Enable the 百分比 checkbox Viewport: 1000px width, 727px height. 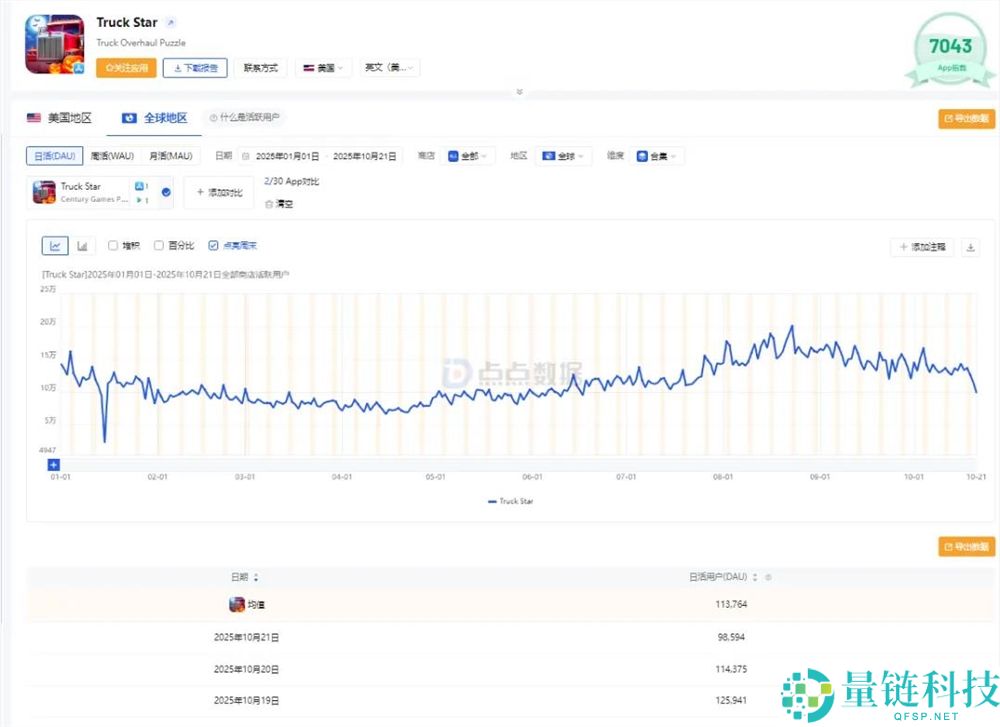point(158,245)
